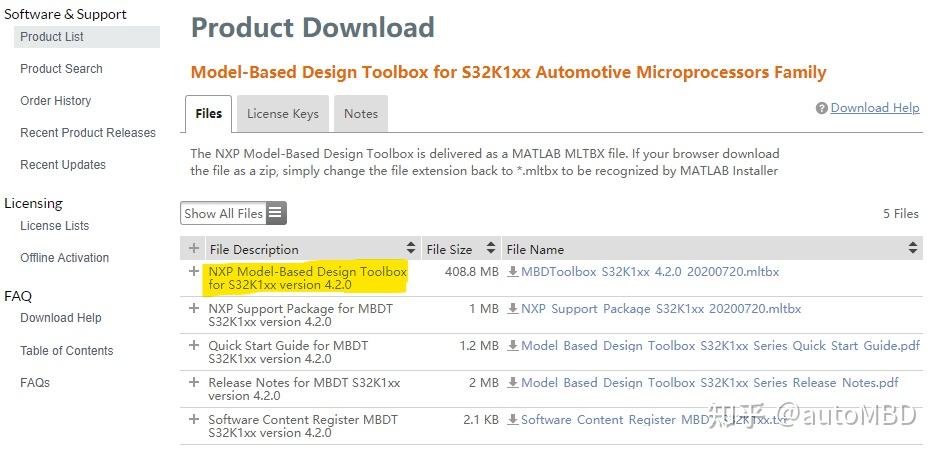
Task: Open Recent Product Releases in sidebar
Action: (88, 133)
